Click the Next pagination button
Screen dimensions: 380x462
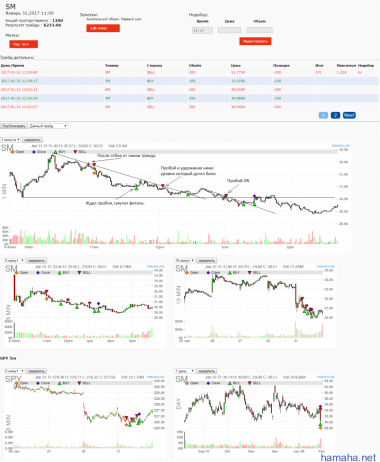(349, 115)
